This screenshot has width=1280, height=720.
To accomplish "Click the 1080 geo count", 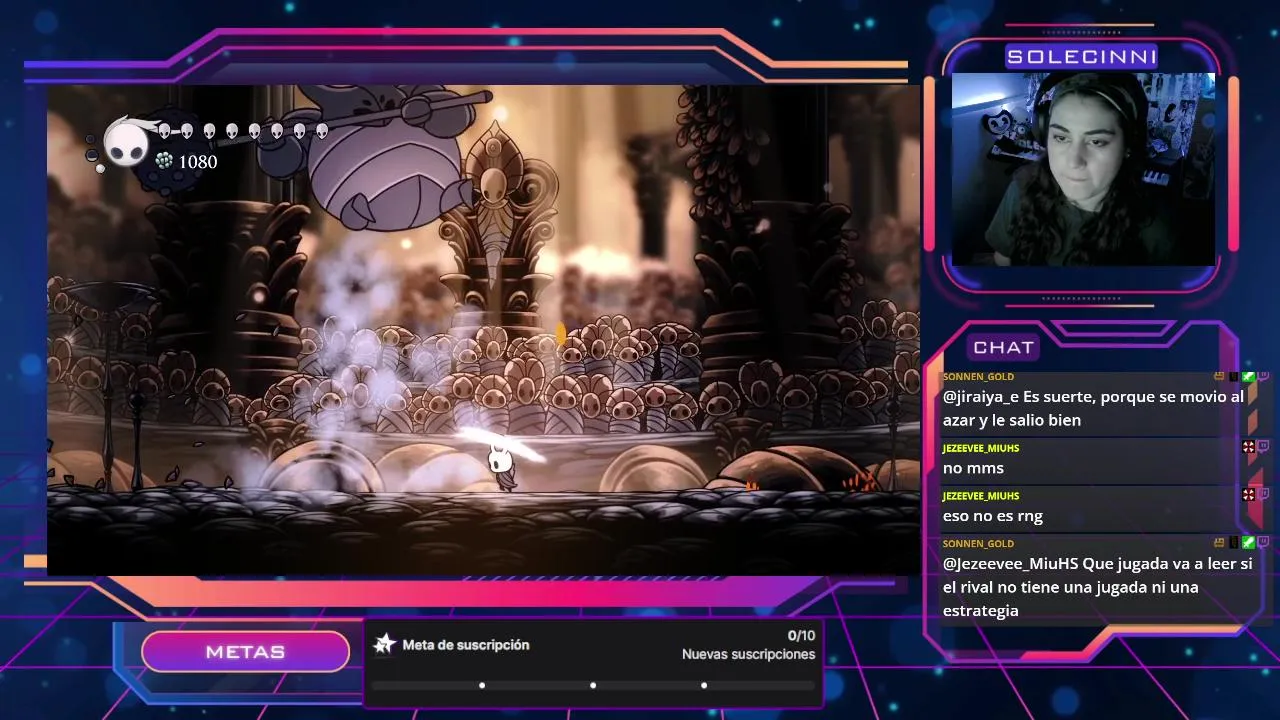I will [x=198, y=162].
